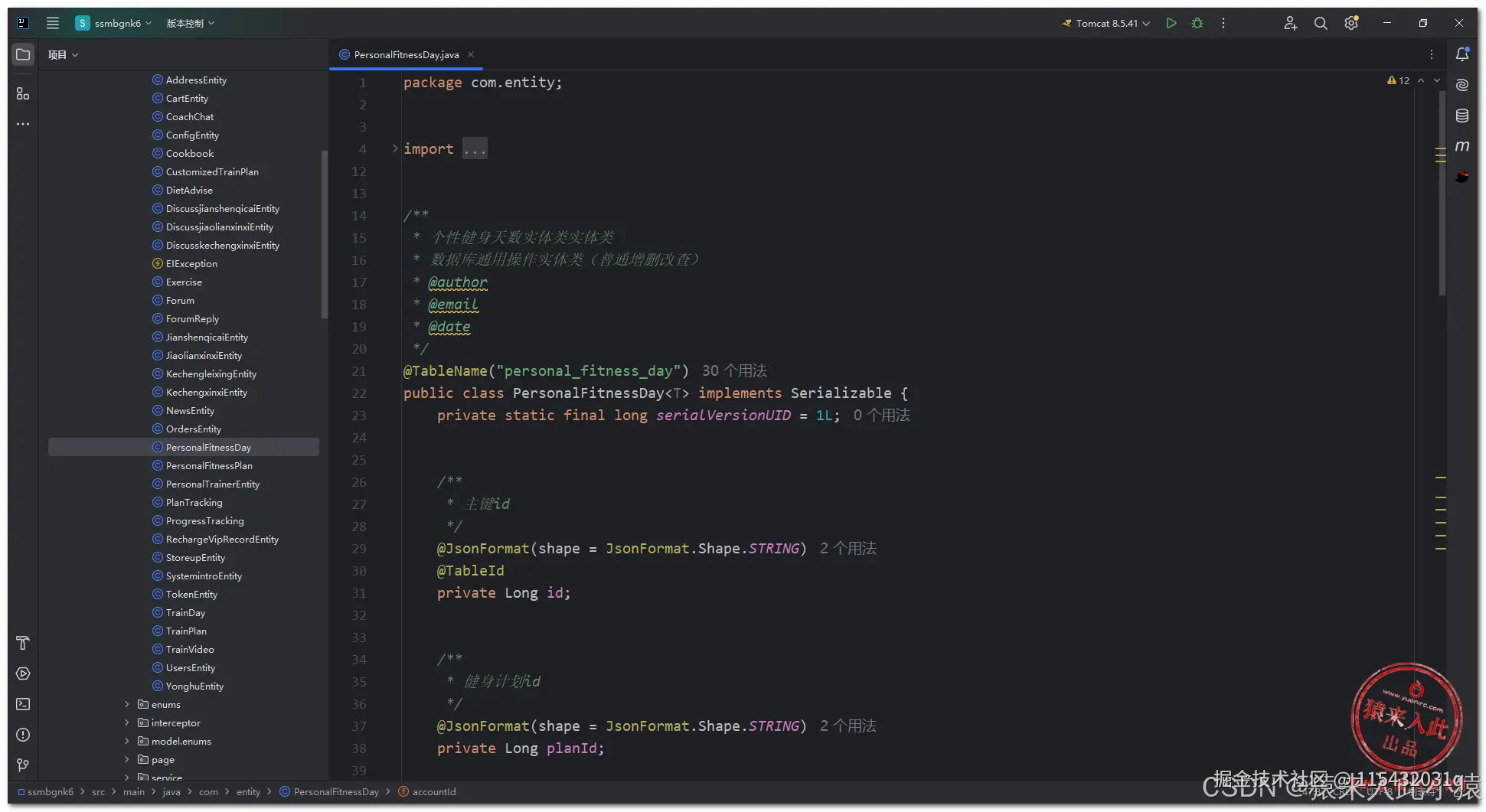Open the Project tool window folder icon
Image resolution: width=1486 pixels, height=812 pixels.
pos(23,54)
